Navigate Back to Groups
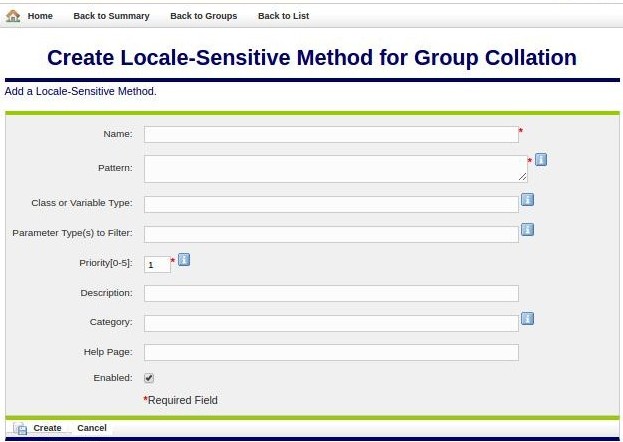Screen dimensions: 623x442 click(x=203, y=16)
